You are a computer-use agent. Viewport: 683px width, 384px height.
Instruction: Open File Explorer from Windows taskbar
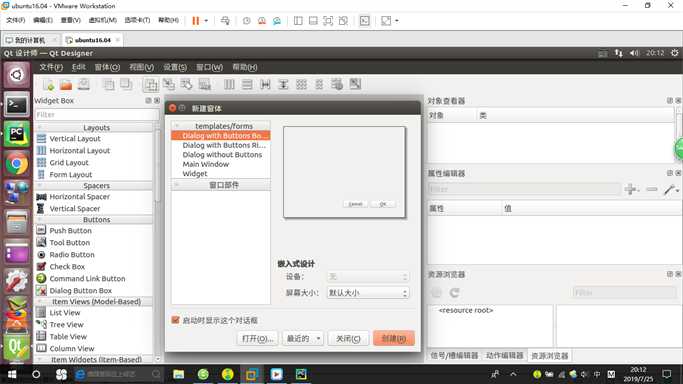(179, 374)
